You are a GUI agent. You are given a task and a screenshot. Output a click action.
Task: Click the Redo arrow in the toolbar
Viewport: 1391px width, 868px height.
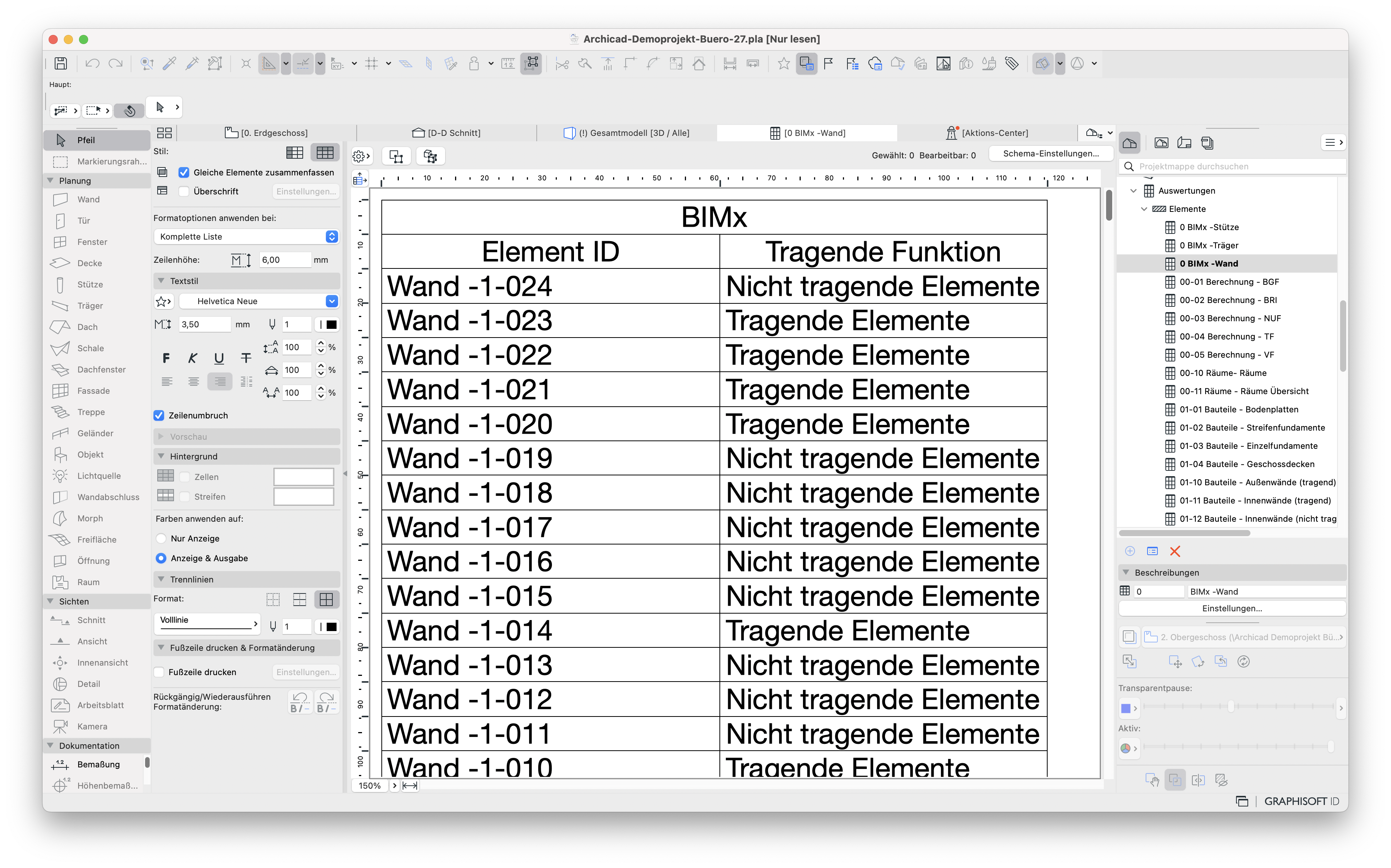[115, 63]
